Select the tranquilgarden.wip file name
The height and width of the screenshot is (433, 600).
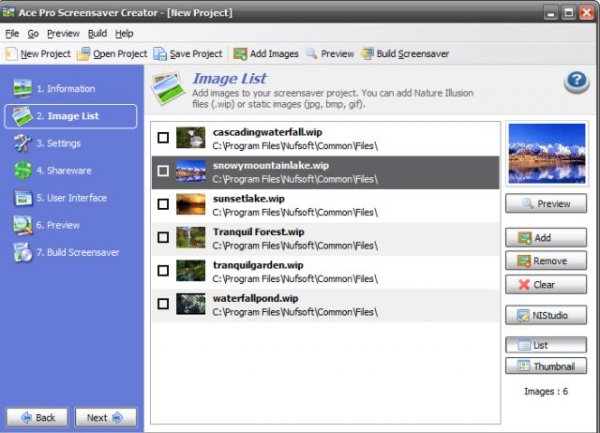258,265
